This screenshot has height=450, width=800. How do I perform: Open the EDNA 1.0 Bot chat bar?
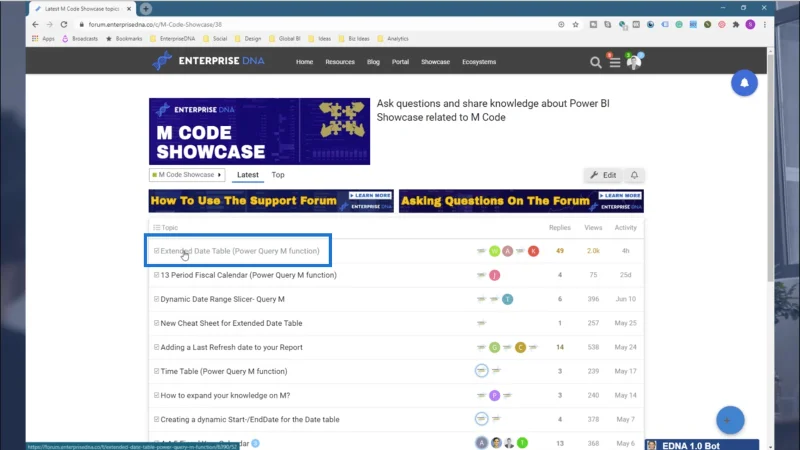702,445
